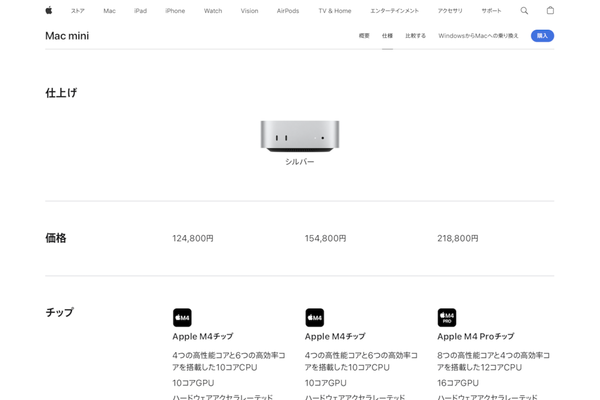600x400 pixels.
Task: Open the Mac menu item
Action: (x=109, y=11)
